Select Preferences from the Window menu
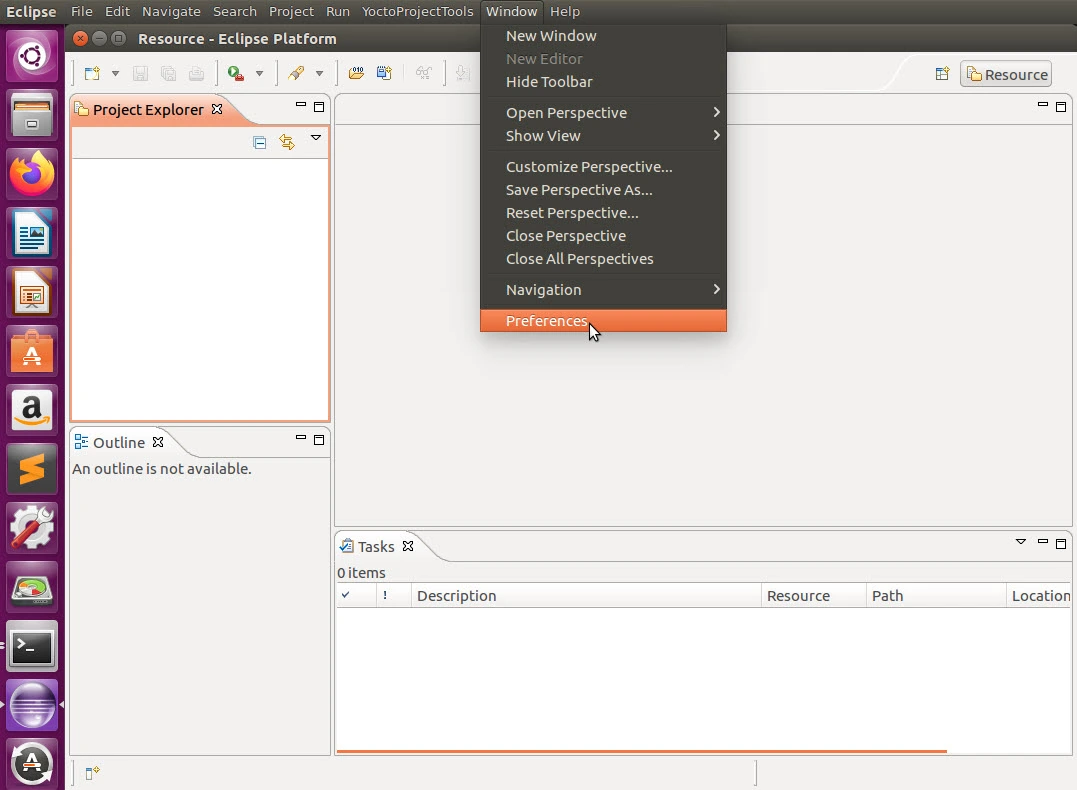The width and height of the screenshot is (1077, 790). 546,321
